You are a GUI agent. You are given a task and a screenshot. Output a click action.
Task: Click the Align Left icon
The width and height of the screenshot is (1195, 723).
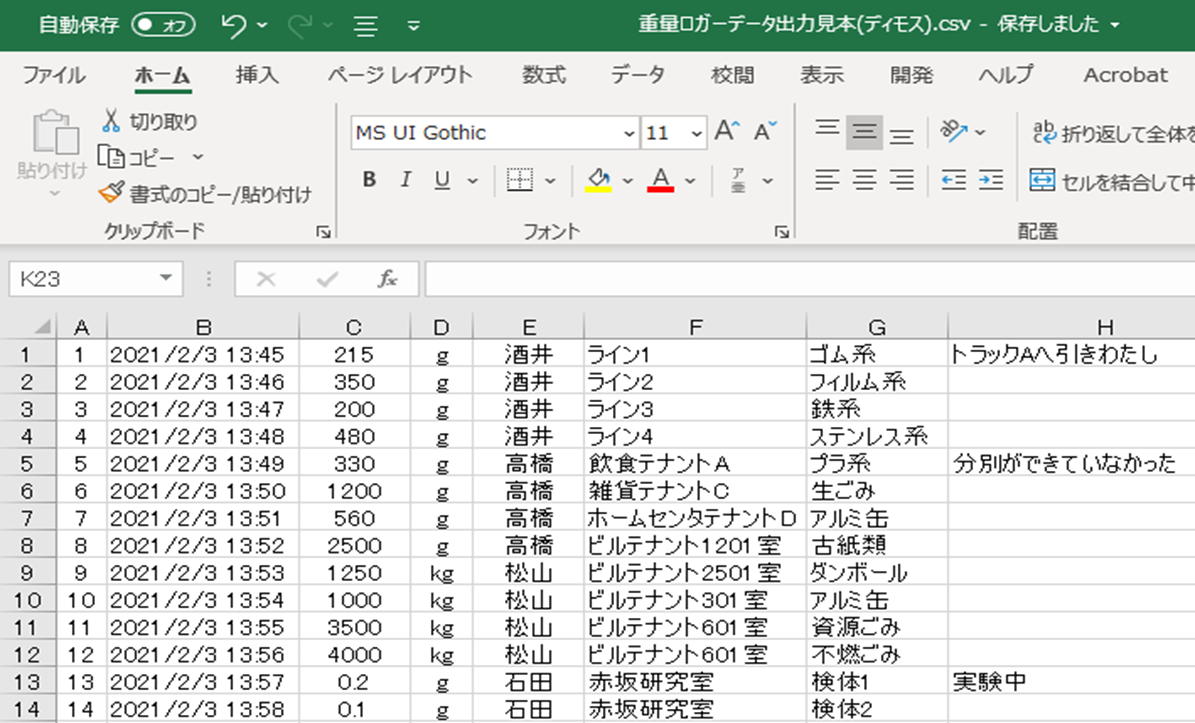pyautogui.click(x=828, y=180)
